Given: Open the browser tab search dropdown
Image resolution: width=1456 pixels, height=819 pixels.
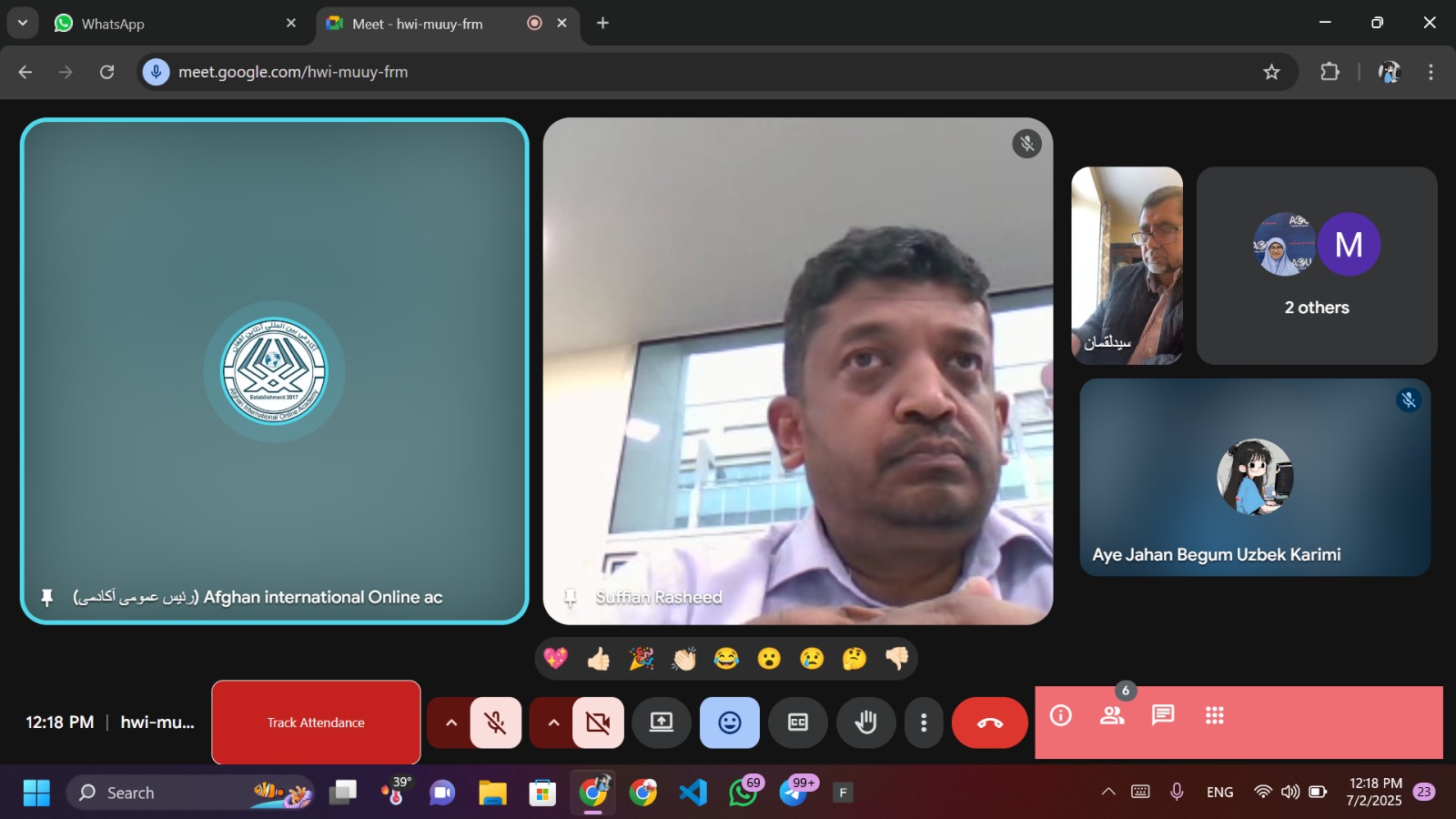Looking at the screenshot, I should (23, 23).
